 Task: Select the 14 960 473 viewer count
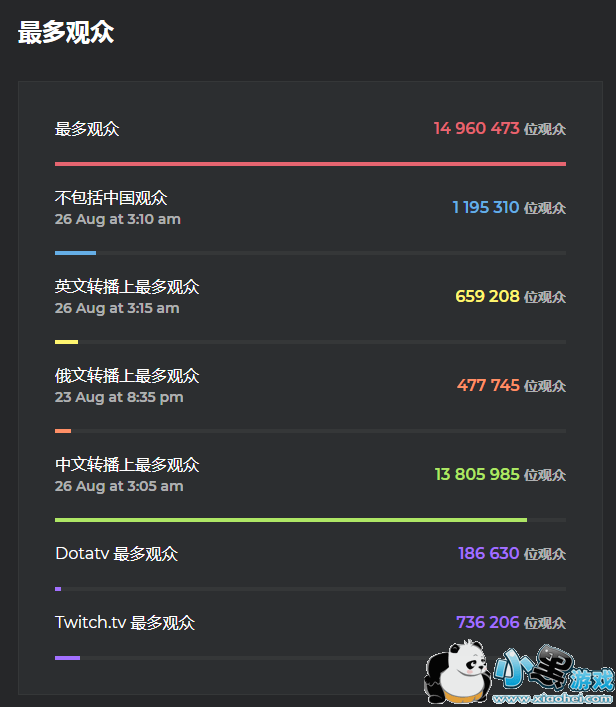click(x=476, y=129)
